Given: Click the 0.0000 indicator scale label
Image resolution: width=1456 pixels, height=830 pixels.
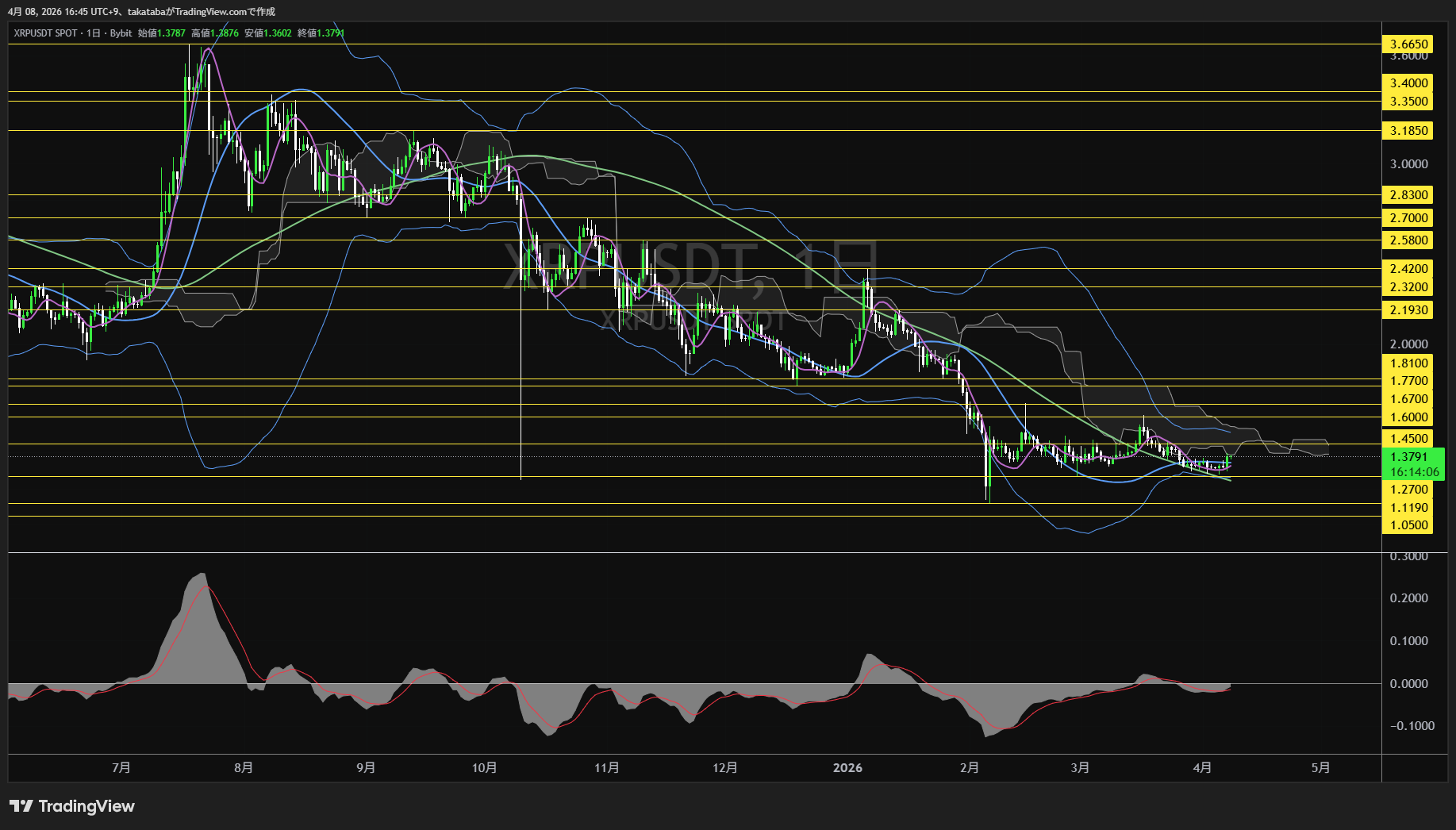Looking at the screenshot, I should pyautogui.click(x=1408, y=684).
